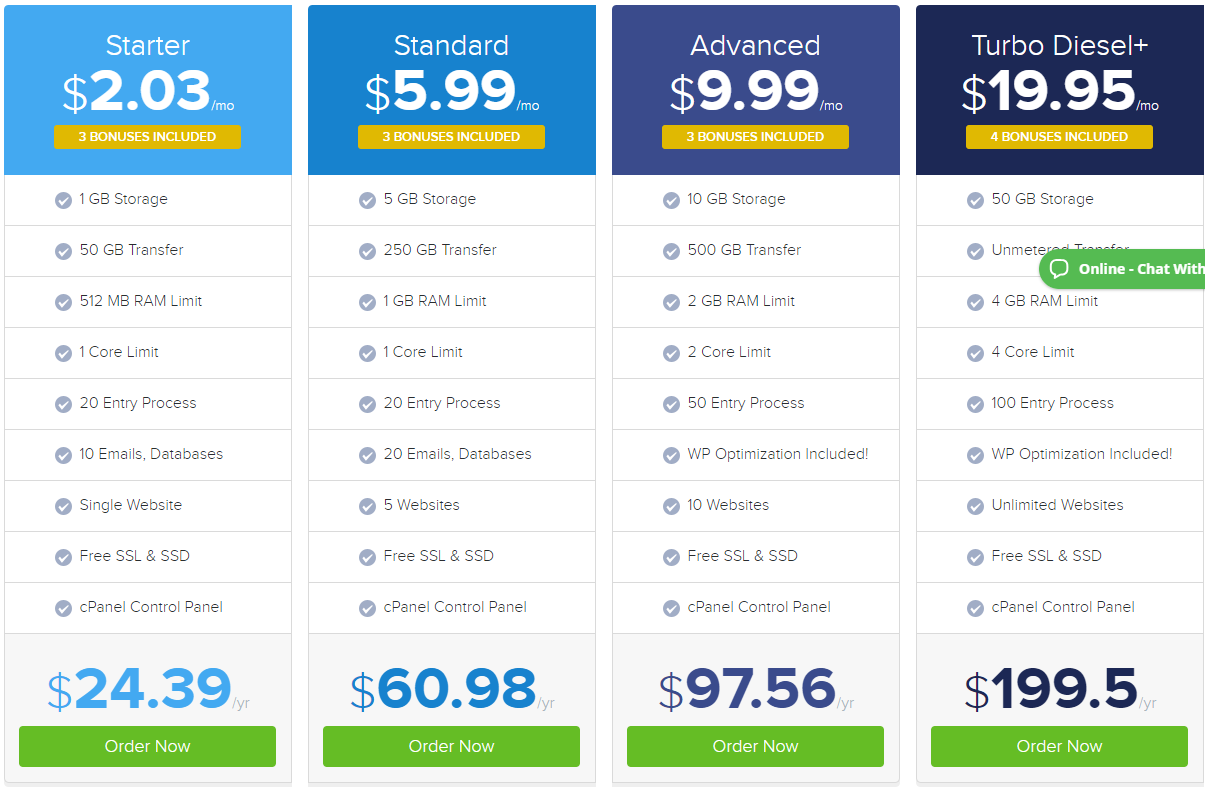Click the checkmark next to Unlimited Websites
1205x792 pixels.
(975, 505)
